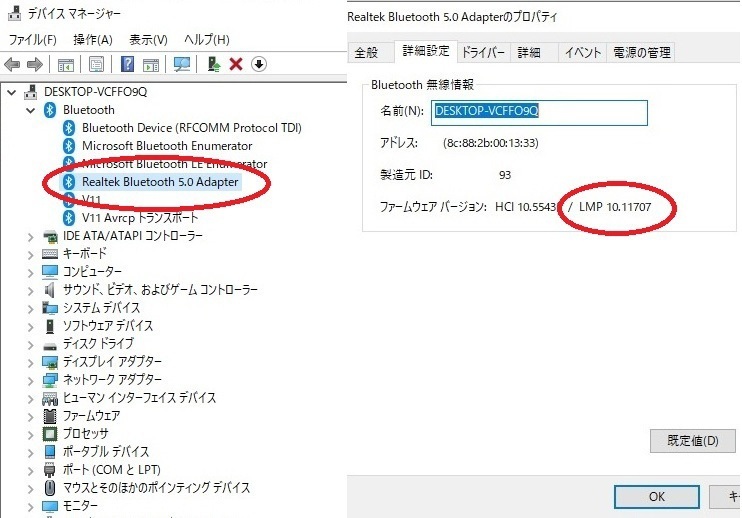Click the disk drive category icon
The width and height of the screenshot is (742, 518).
point(50,345)
